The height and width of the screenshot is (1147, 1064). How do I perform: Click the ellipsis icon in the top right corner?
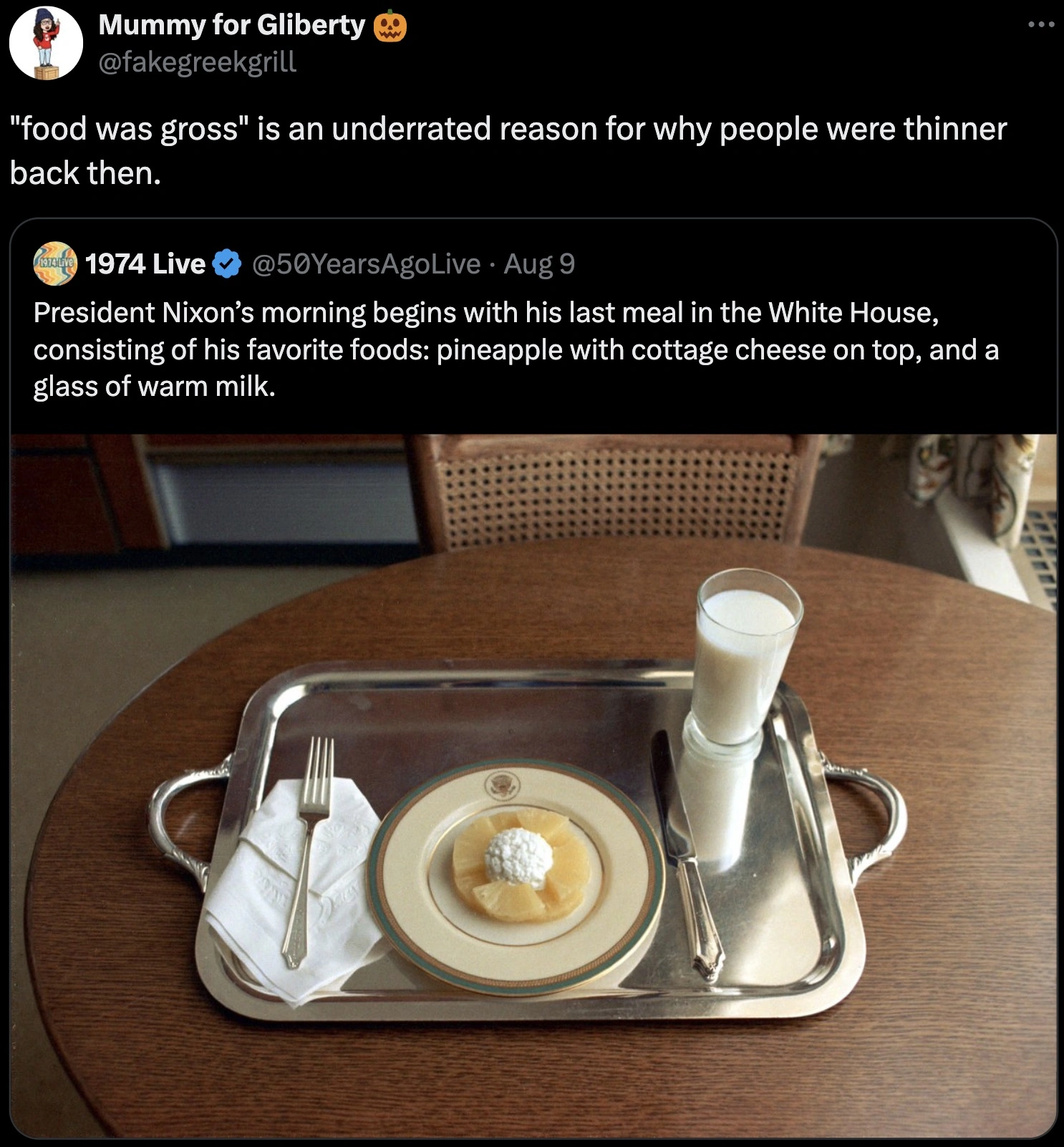1039,24
